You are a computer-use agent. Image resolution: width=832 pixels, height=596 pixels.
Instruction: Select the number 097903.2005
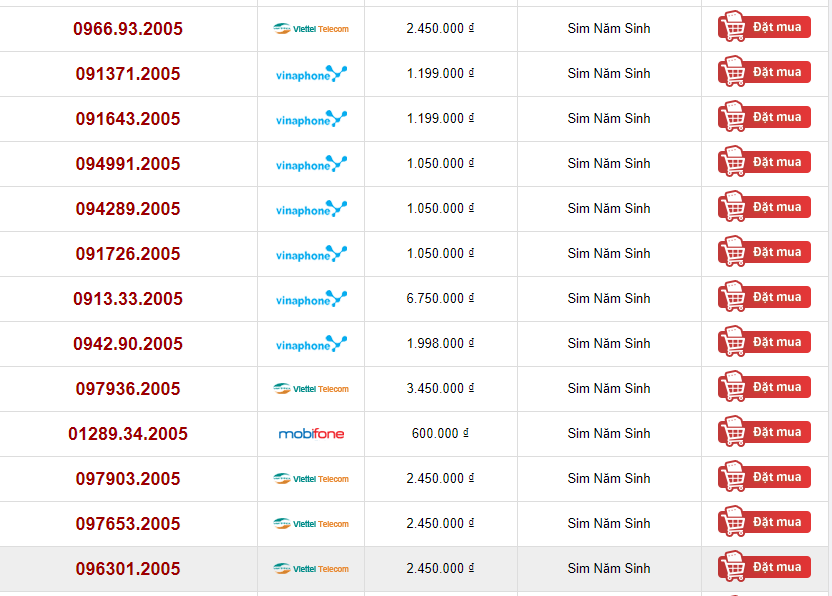[x=128, y=479]
